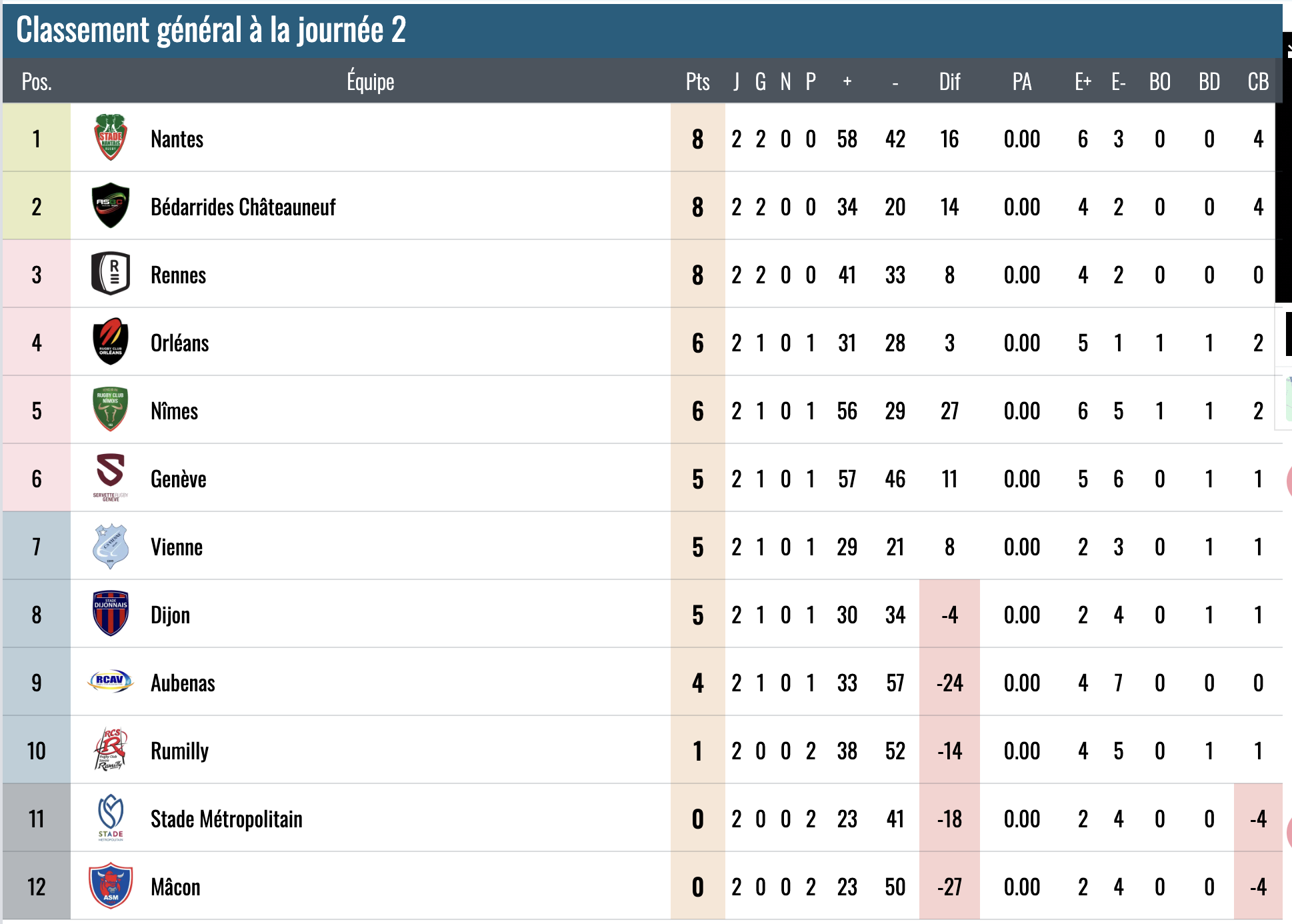Viewport: 1292px width, 924px height.
Task: Open the Stade Métropolitain team name
Action: pyautogui.click(x=227, y=819)
